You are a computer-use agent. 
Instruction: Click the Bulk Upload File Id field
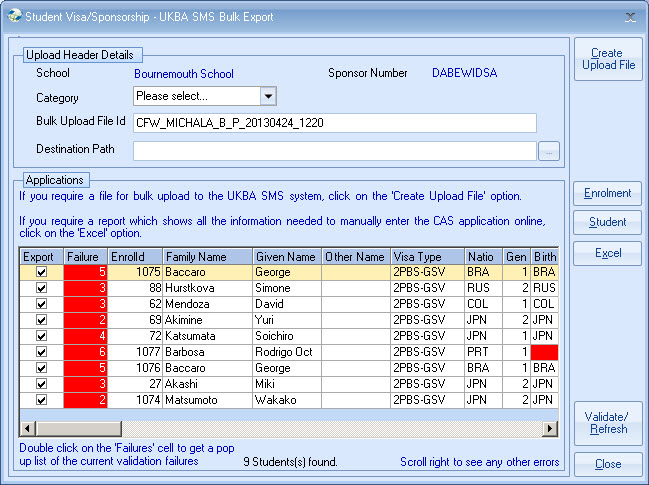click(x=334, y=123)
